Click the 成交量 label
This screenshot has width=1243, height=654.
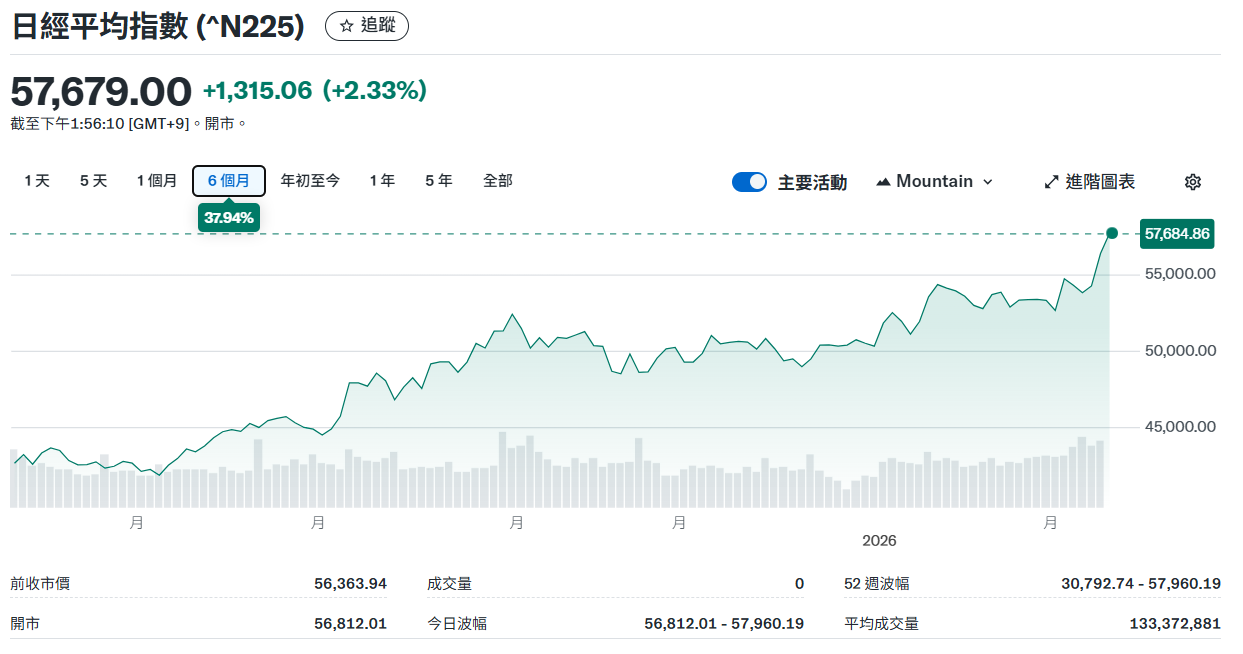449,584
